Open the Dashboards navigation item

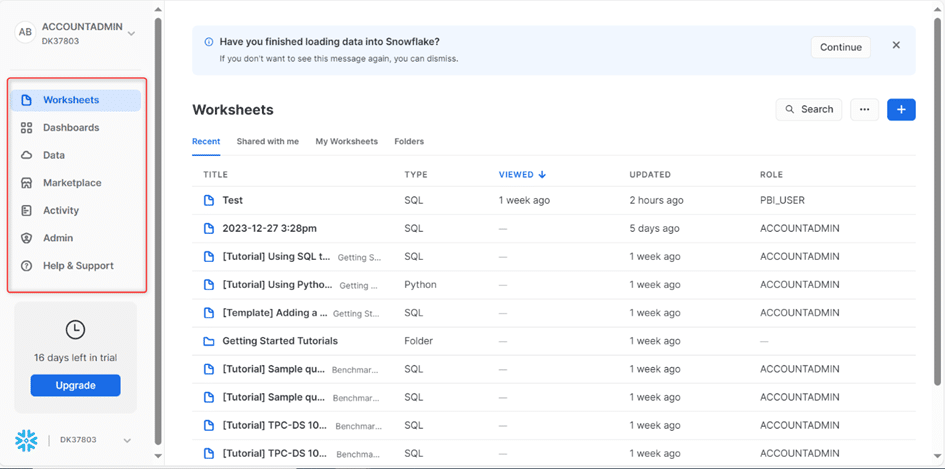coord(75,128)
